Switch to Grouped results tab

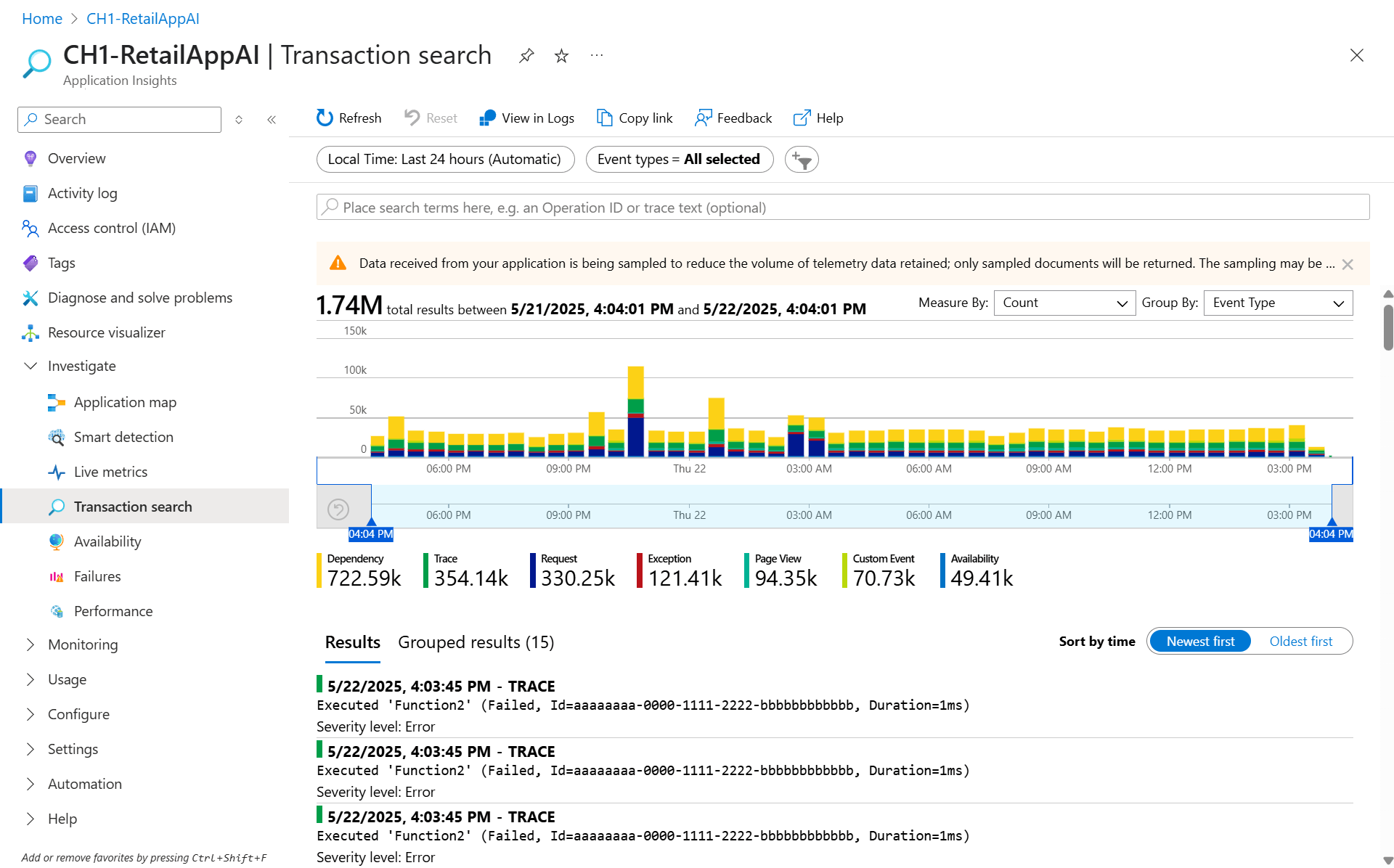click(x=476, y=642)
